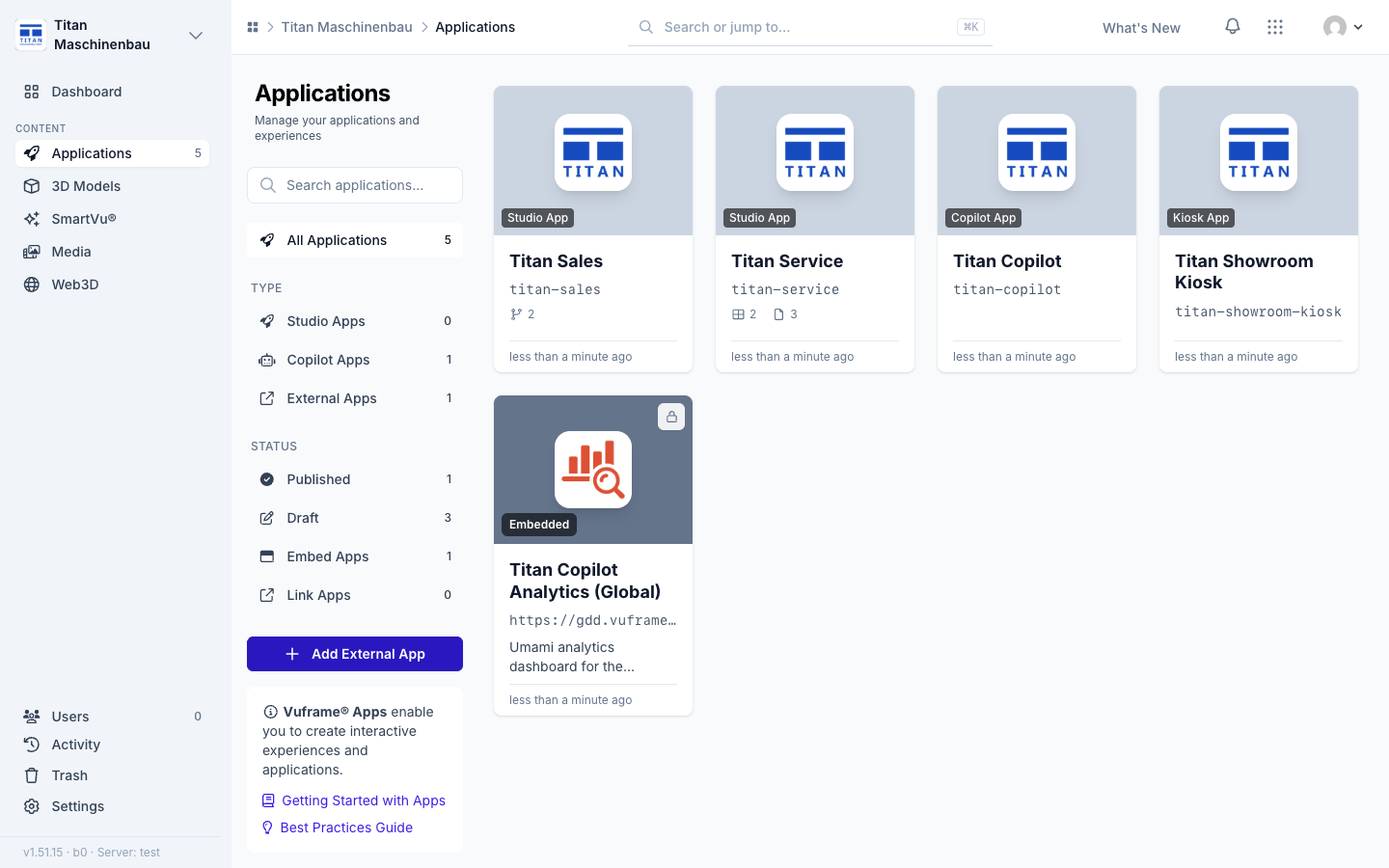Image resolution: width=1389 pixels, height=868 pixels.
Task: Click the Settings gear icon
Action: pos(32,806)
